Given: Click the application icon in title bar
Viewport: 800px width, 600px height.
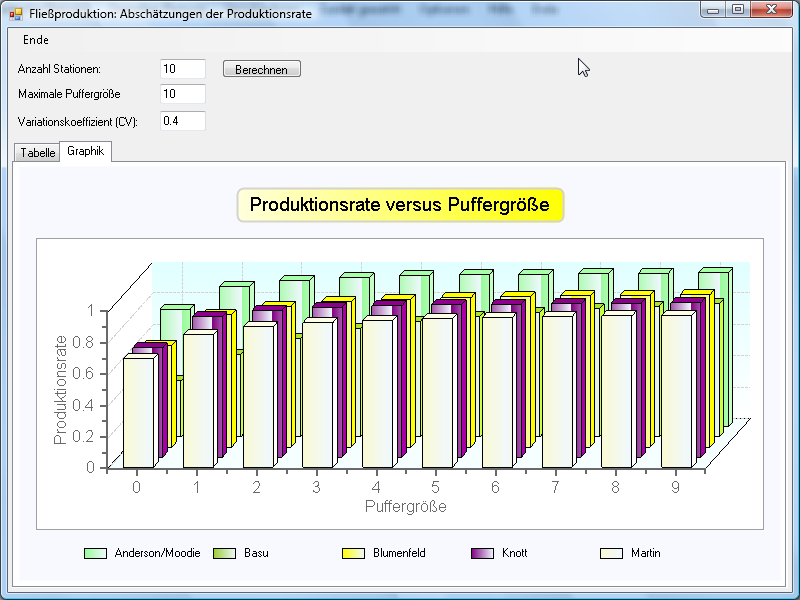Looking at the screenshot, I should (x=15, y=14).
